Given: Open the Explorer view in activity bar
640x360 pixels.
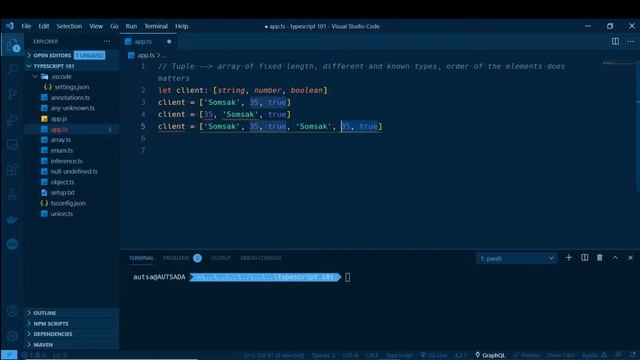Looking at the screenshot, I should pyautogui.click(x=13, y=45).
